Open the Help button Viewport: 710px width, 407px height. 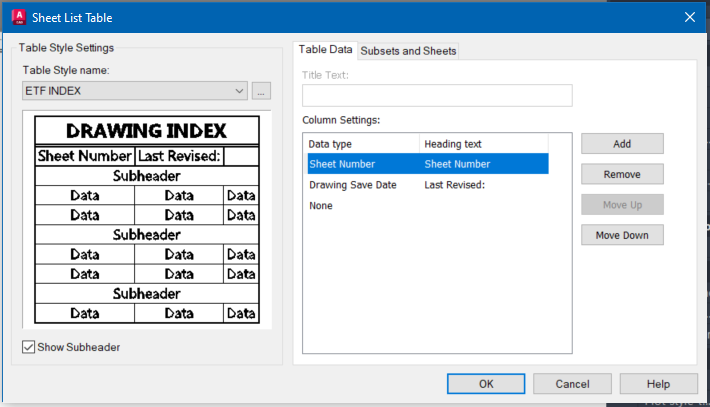(658, 384)
